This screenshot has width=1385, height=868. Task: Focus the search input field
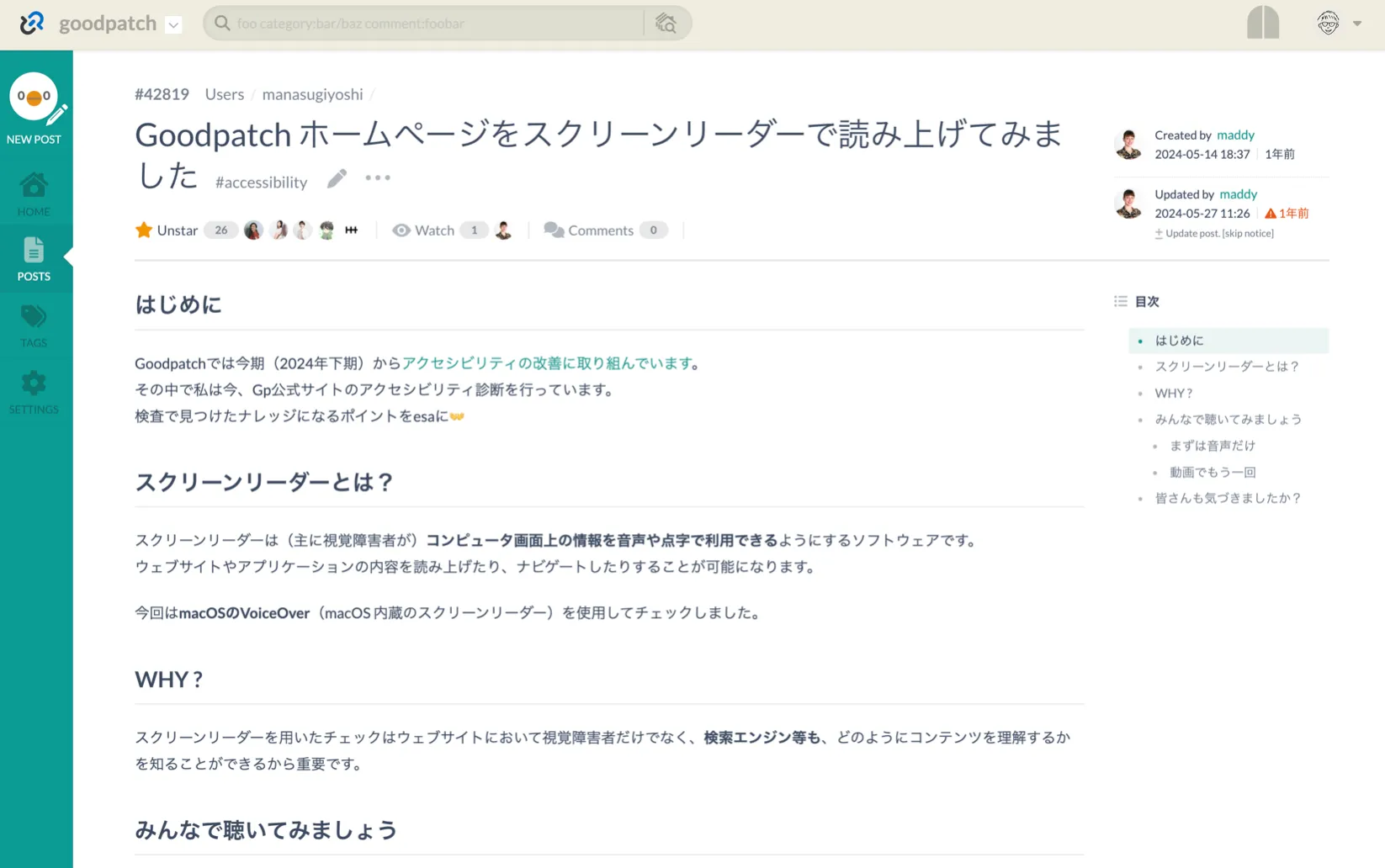pyautogui.click(x=438, y=24)
